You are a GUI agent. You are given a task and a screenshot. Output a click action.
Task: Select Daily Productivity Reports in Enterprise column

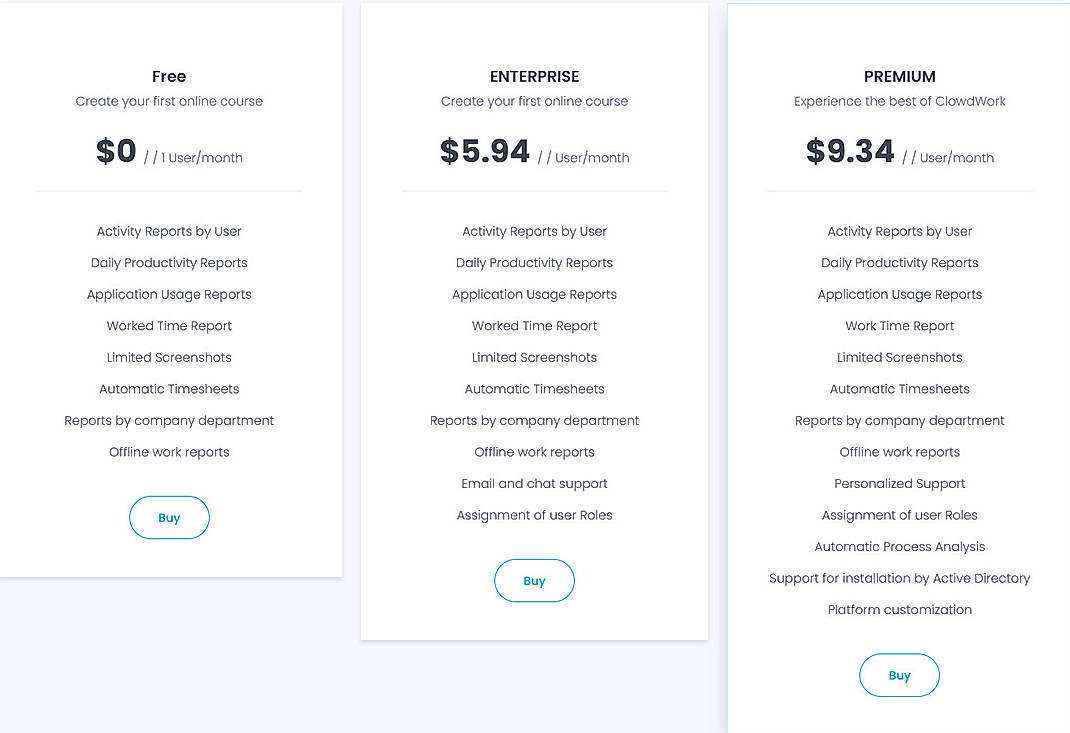534,262
